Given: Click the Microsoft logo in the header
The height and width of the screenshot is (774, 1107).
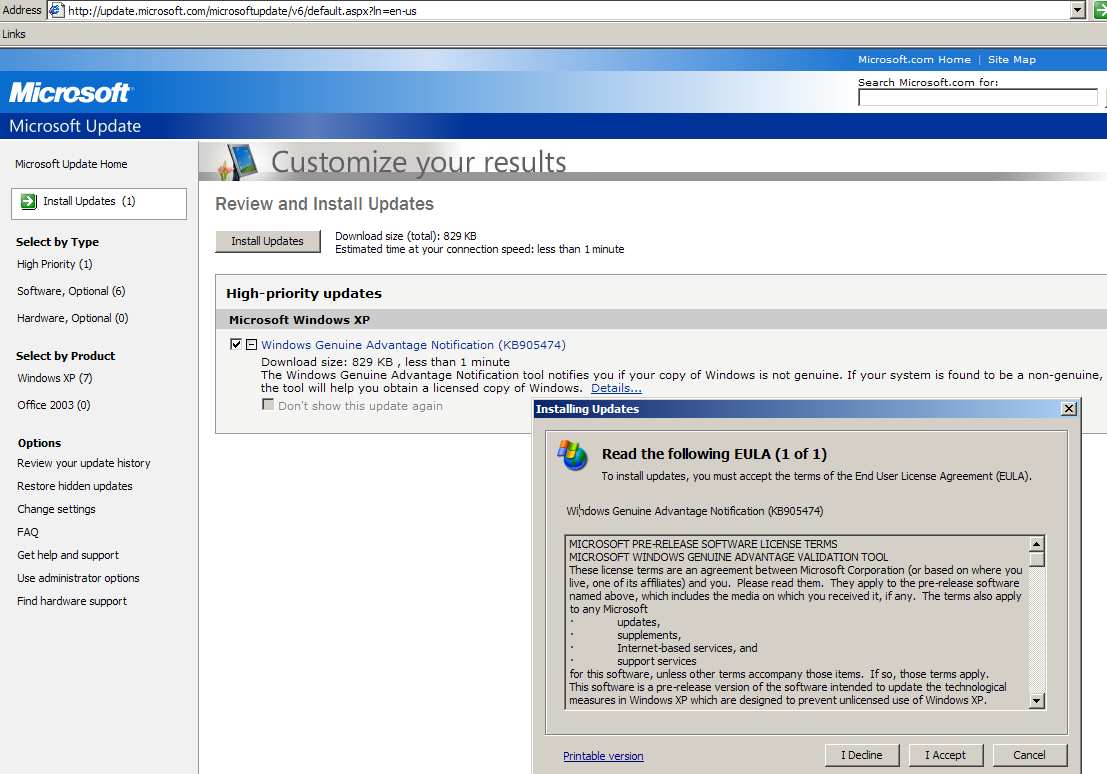Looking at the screenshot, I should [x=70, y=93].
